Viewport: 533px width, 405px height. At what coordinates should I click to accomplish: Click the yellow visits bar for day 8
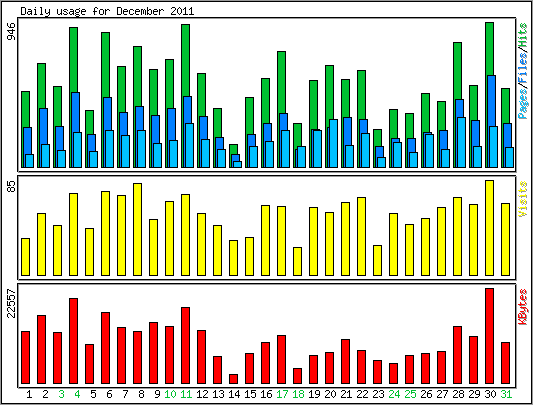[138, 230]
